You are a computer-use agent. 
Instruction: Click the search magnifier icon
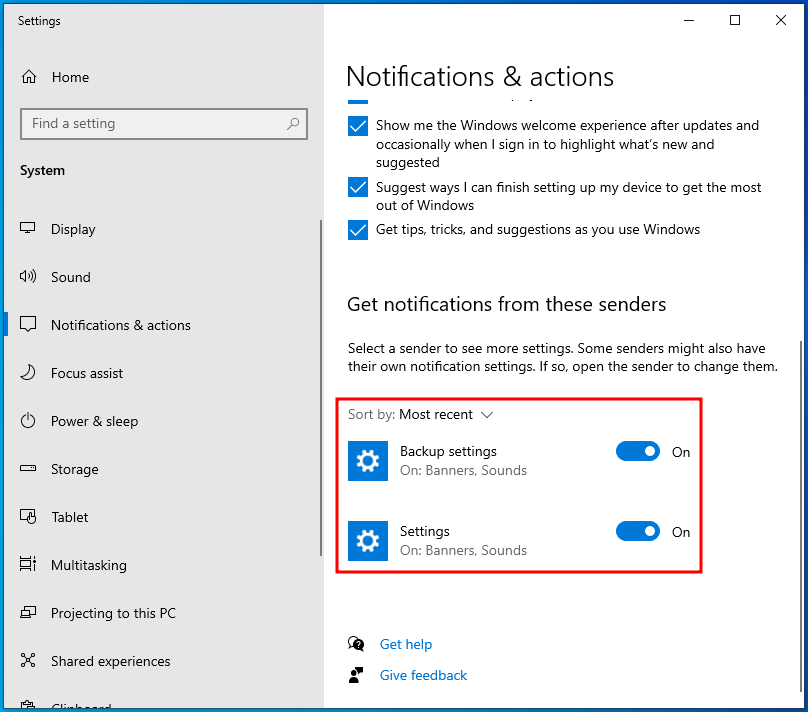tap(293, 124)
